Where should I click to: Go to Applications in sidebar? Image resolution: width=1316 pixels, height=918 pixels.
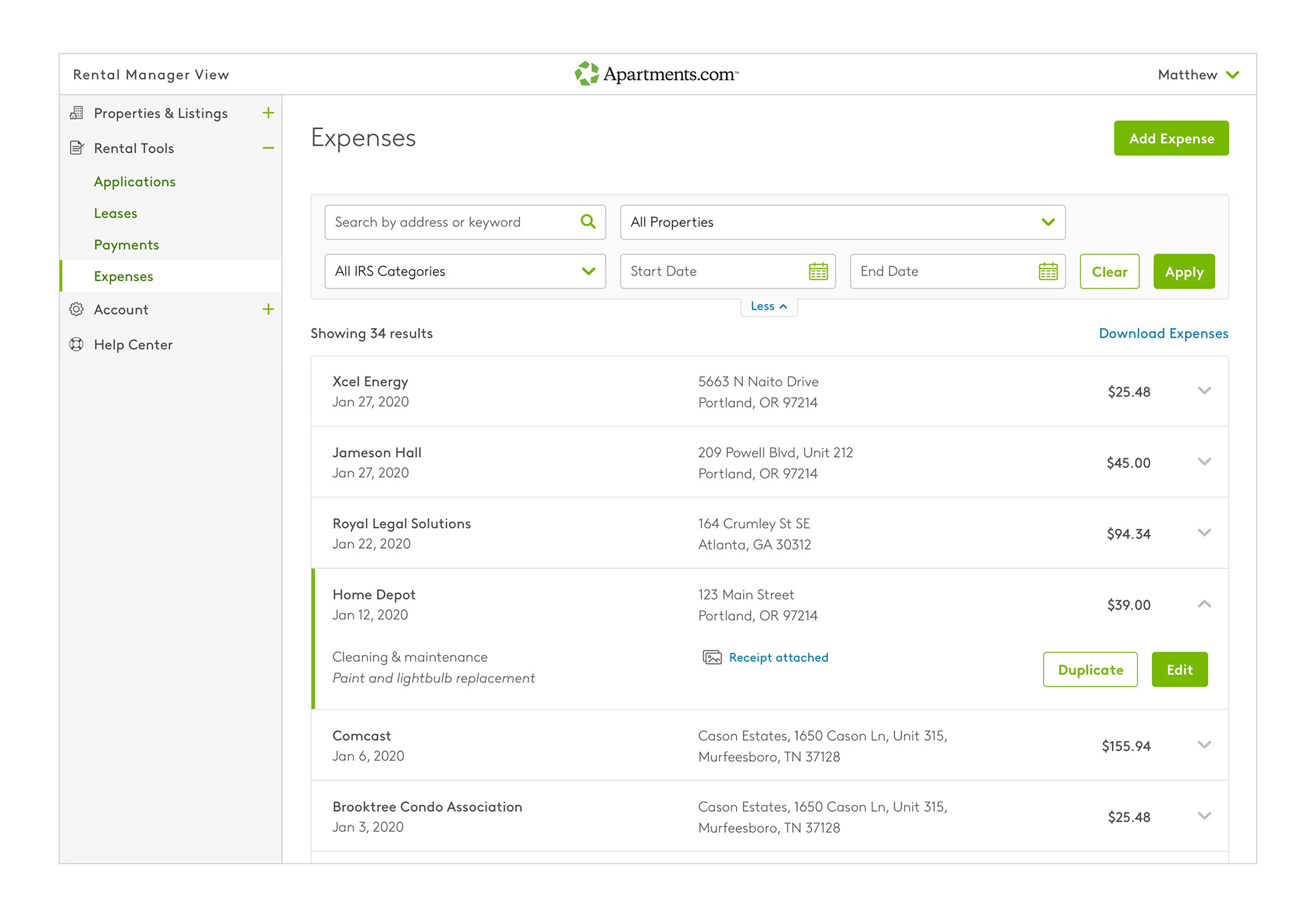(134, 182)
